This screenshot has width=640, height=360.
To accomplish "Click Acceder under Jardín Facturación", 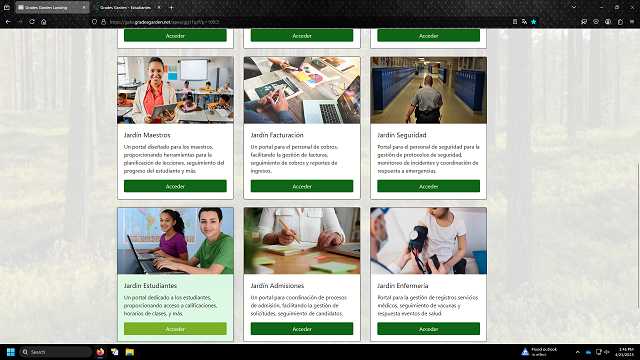I will [302, 186].
